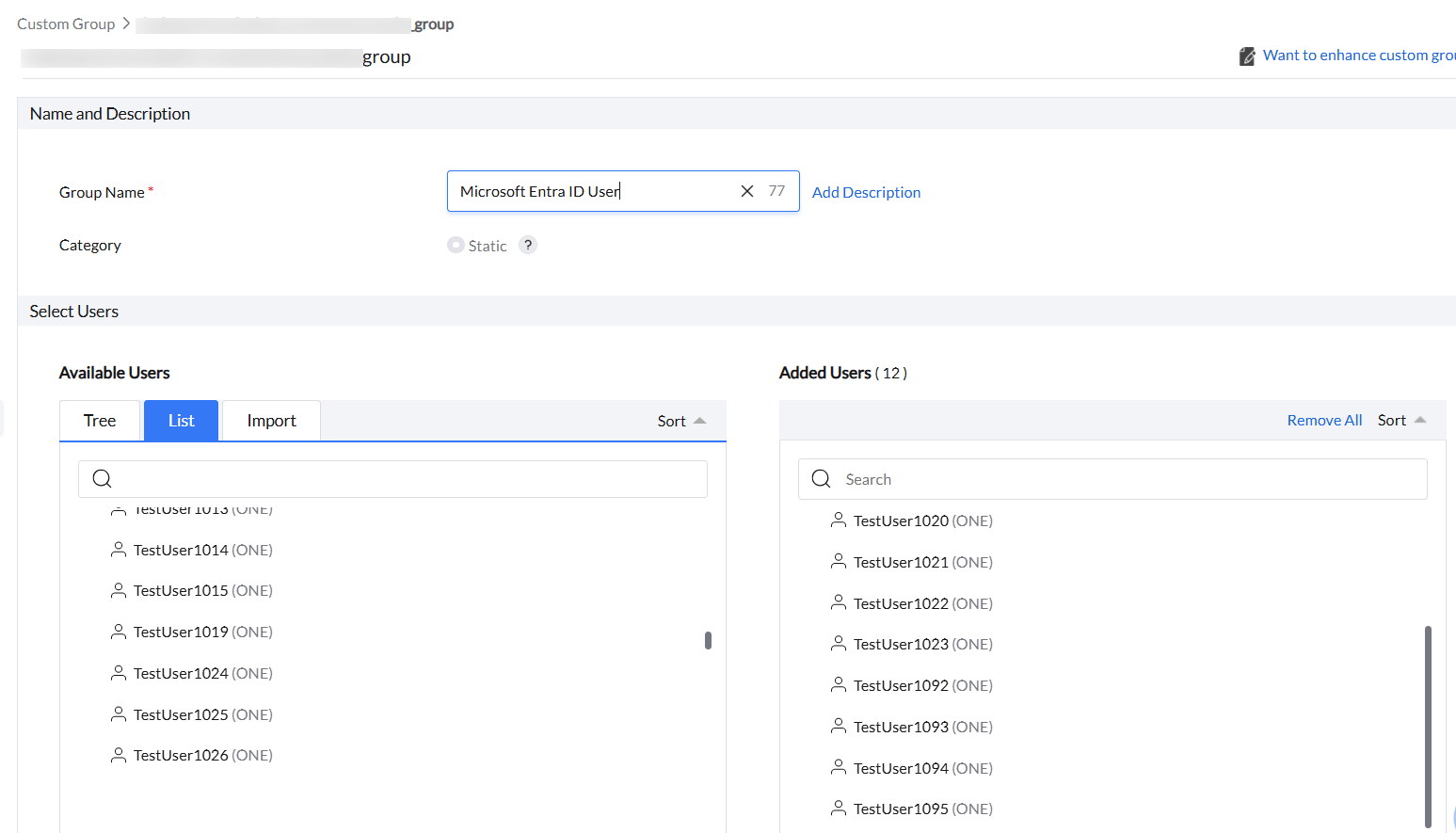Click the Available Users list scrollbar thumb
The width and height of the screenshot is (1456, 833).
tap(708, 640)
